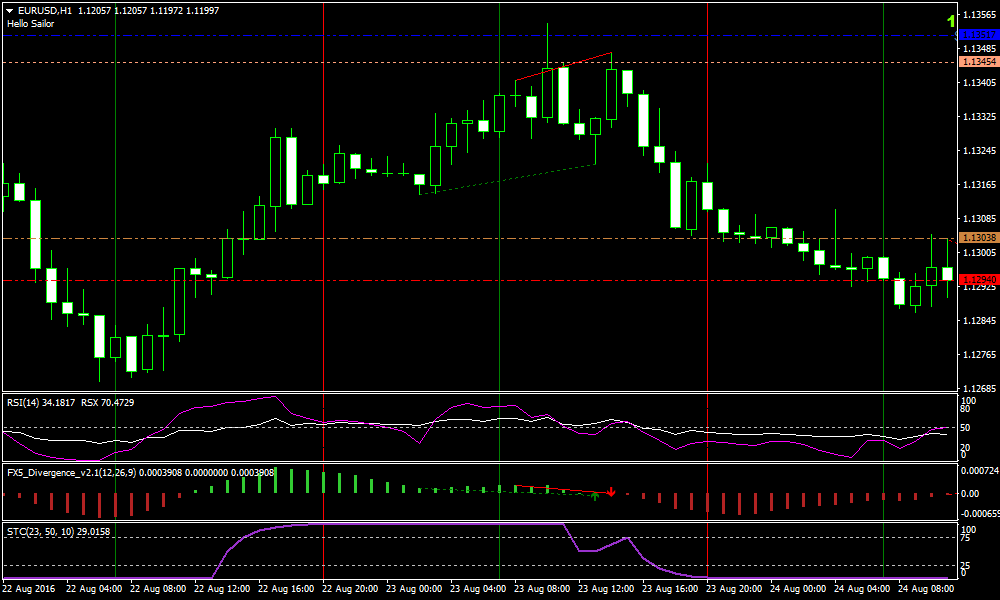Viewport: 1000px width, 600px height.
Task: Select the red divergence line in FX5 panel
Action: (560, 489)
